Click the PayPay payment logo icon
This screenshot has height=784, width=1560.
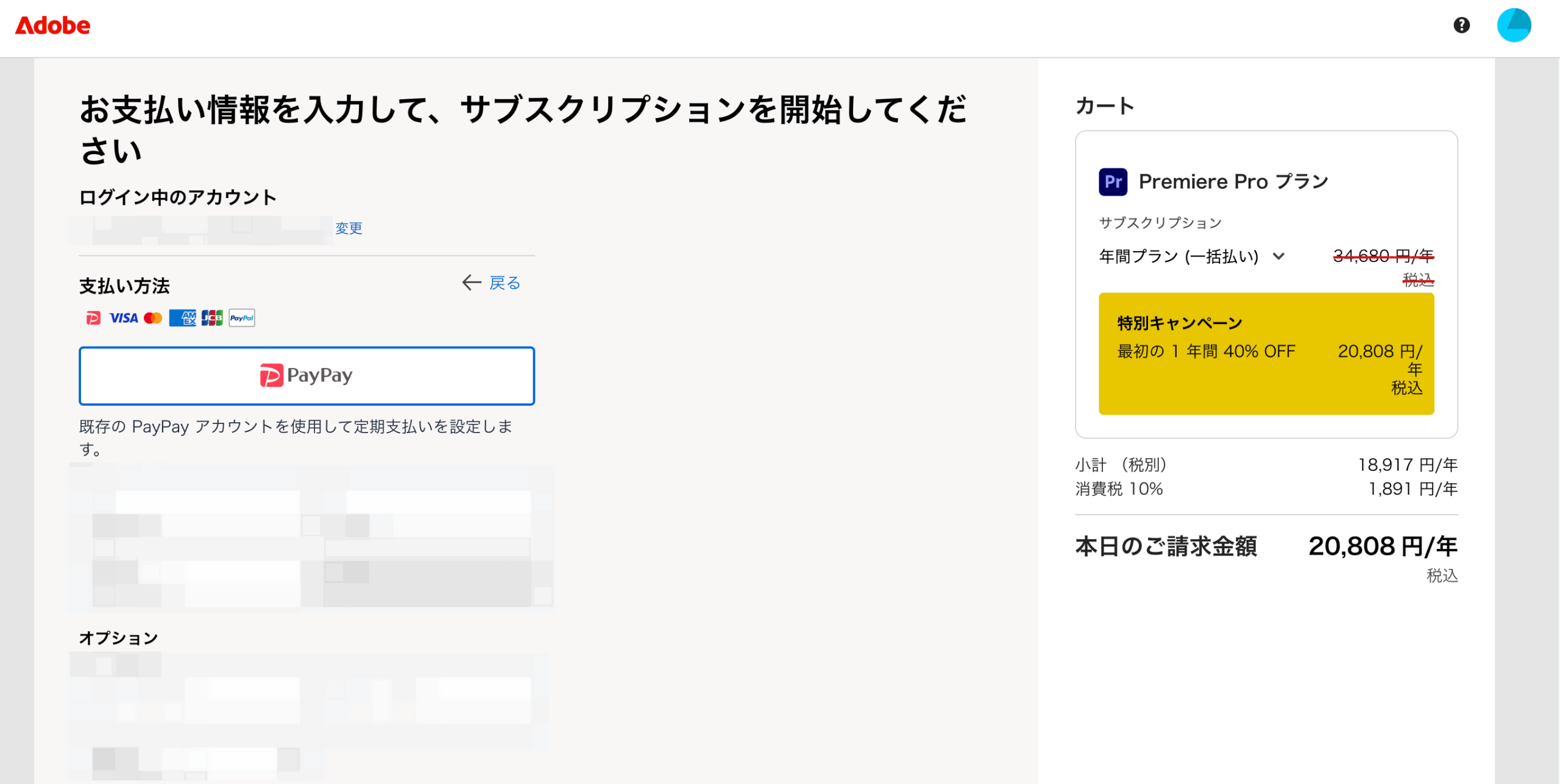click(93, 318)
